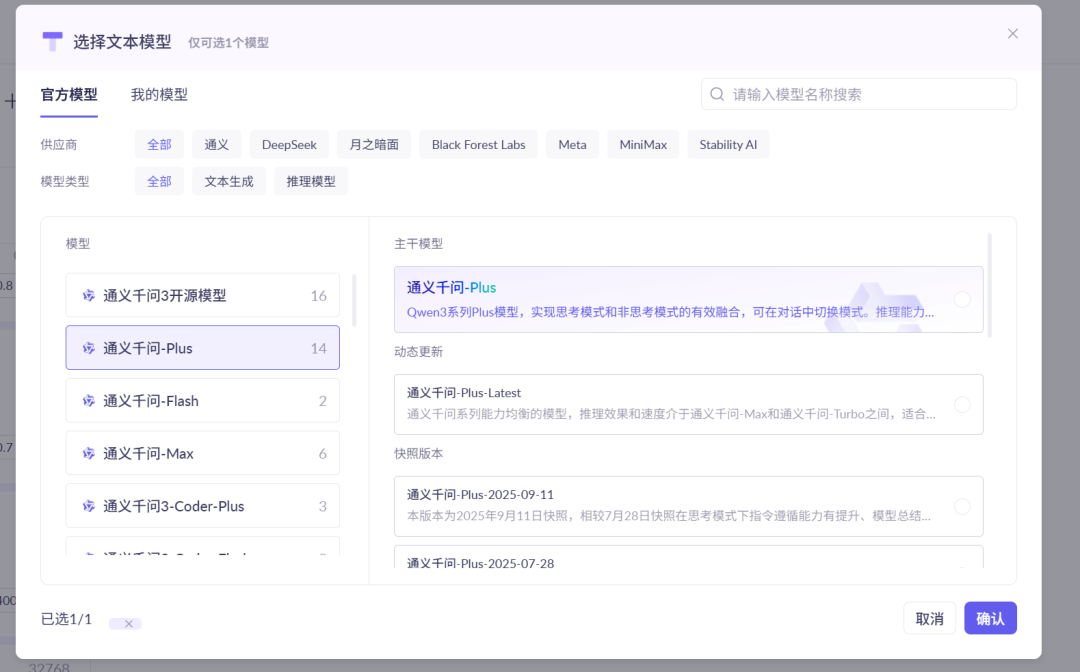Click the 通义千问3开源模型 list item icon
Viewport: 1080px width, 672px height.
pyautogui.click(x=90, y=295)
